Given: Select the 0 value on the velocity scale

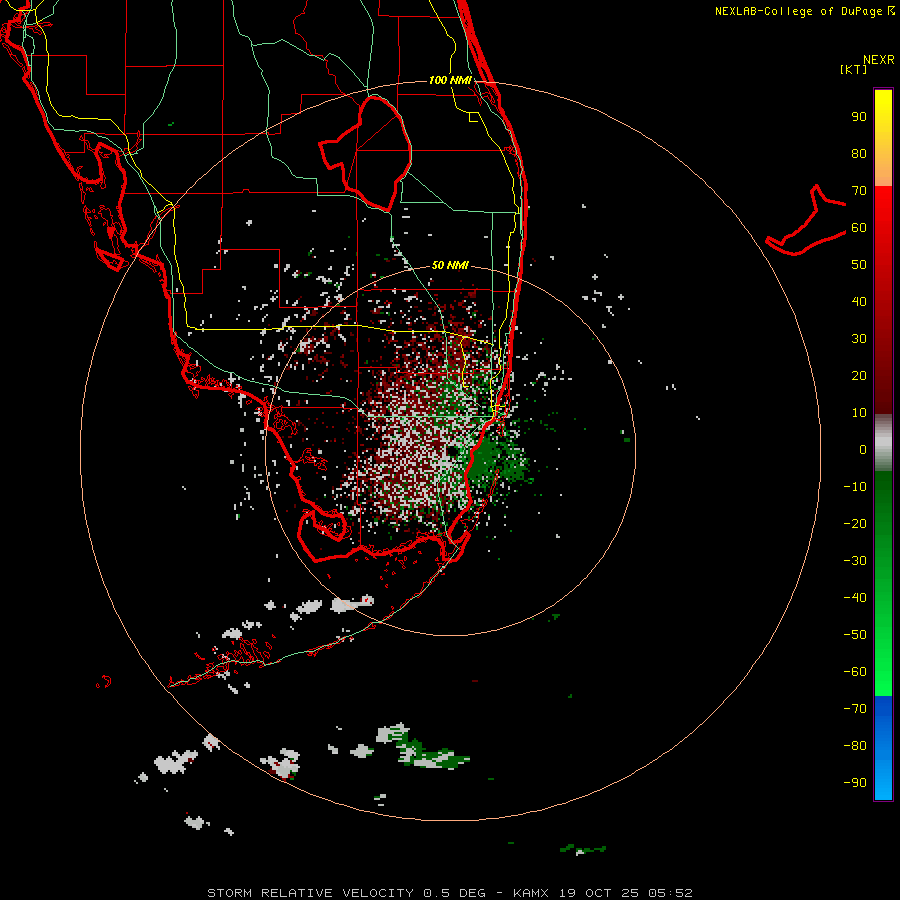Looking at the screenshot, I should [863, 449].
